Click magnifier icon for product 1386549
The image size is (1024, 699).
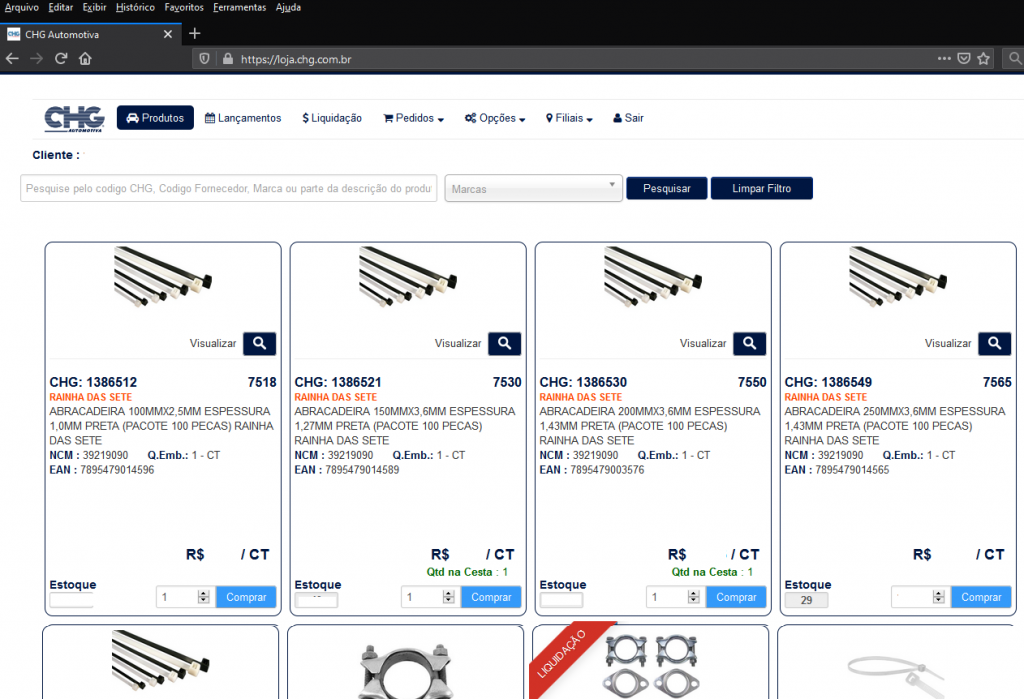tap(994, 343)
